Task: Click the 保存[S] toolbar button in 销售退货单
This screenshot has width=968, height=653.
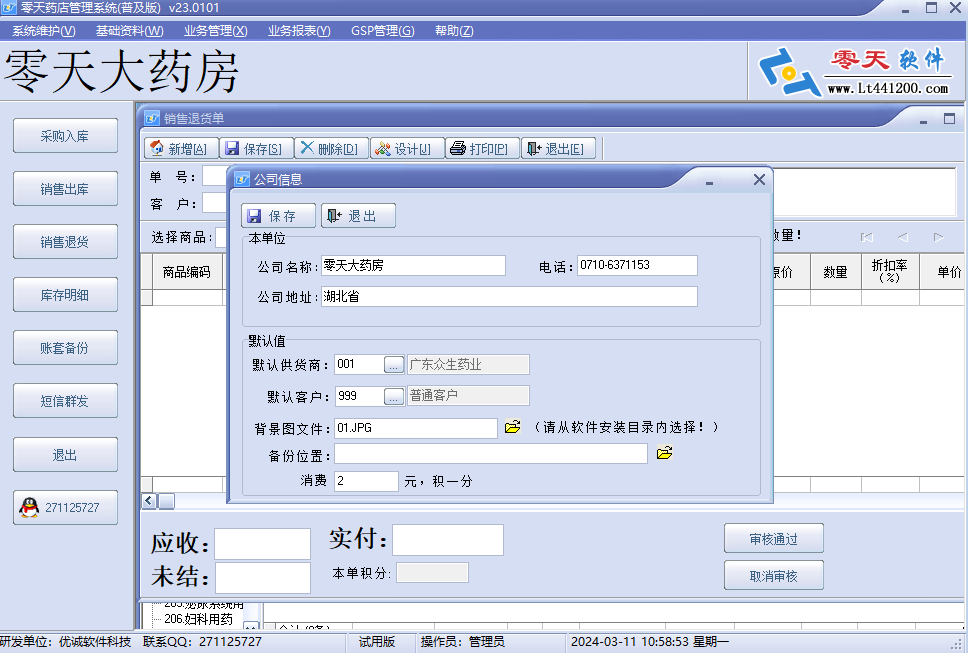Action: [256, 149]
